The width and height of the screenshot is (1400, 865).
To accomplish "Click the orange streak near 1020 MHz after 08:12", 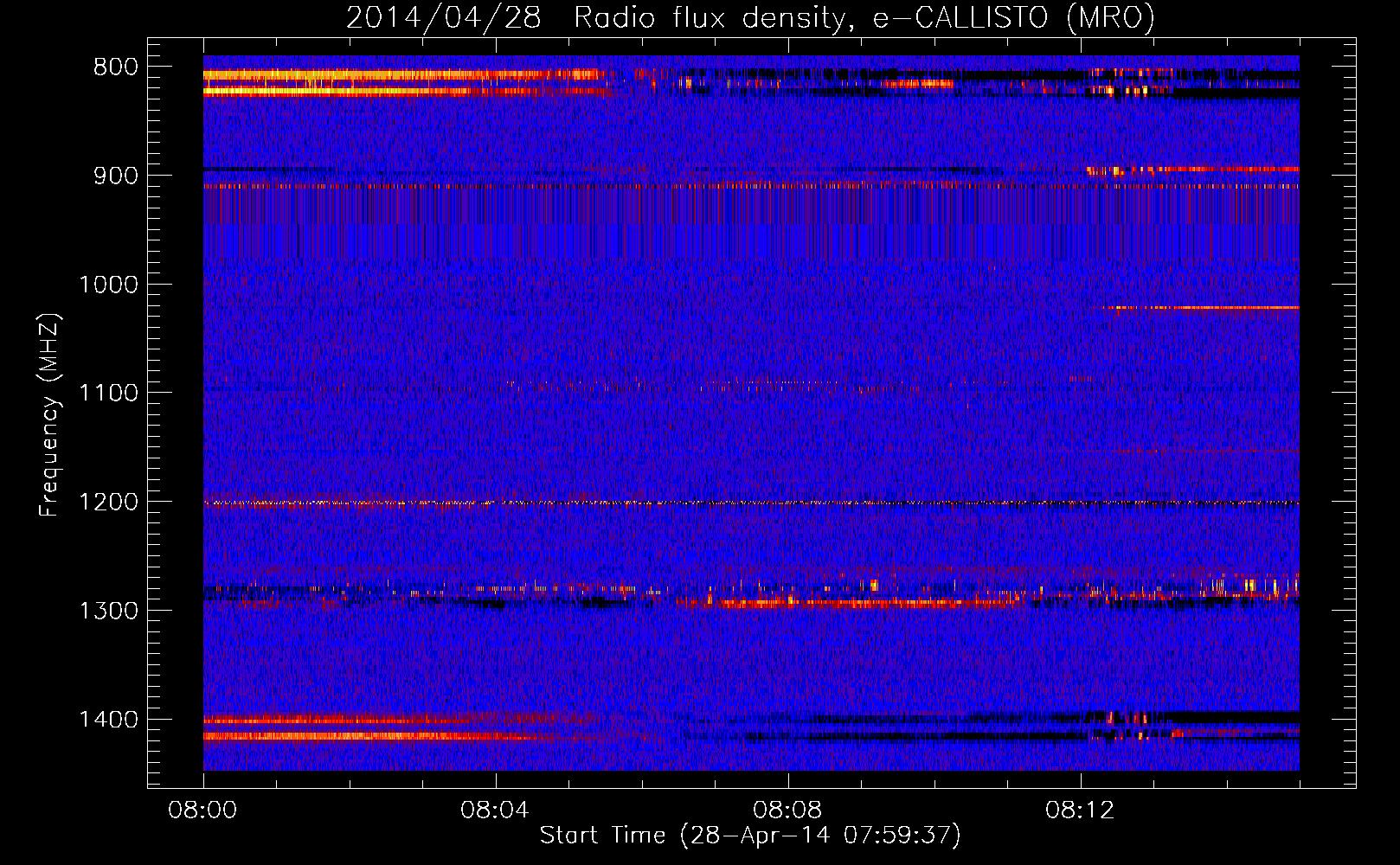I will click(x=1201, y=307).
